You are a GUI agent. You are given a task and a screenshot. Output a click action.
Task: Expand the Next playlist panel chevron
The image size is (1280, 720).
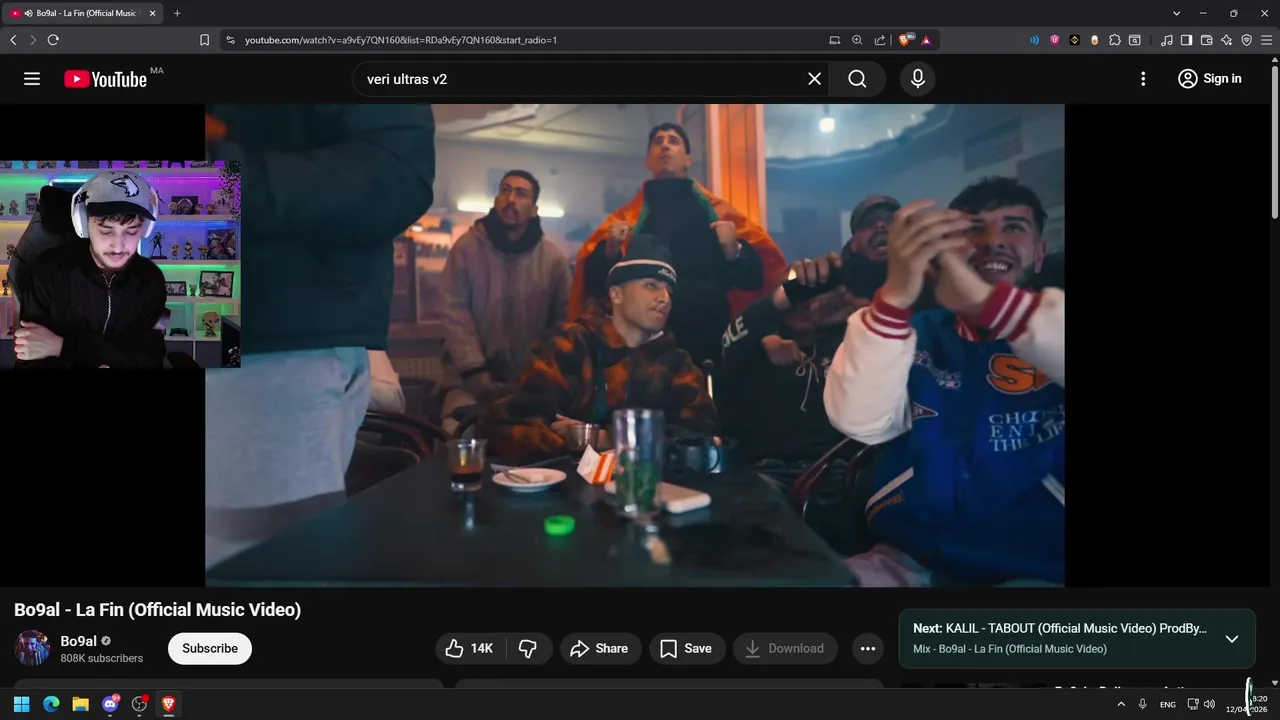1232,638
